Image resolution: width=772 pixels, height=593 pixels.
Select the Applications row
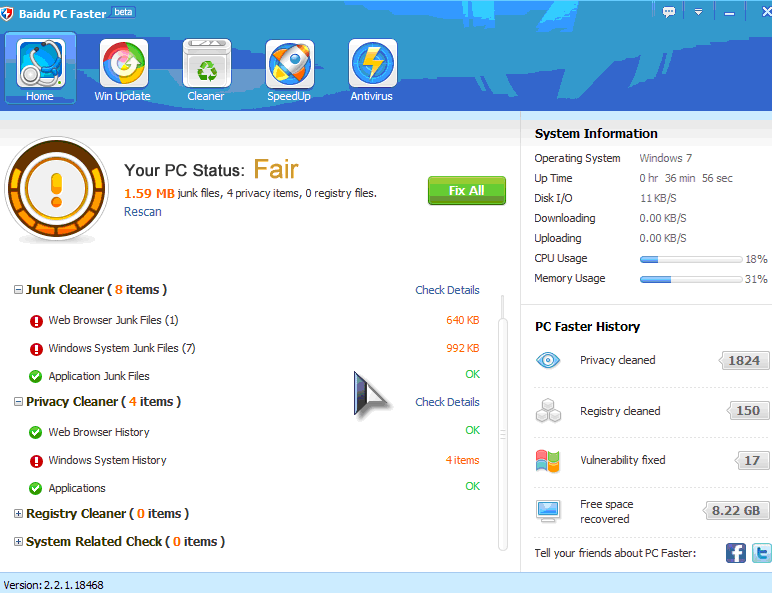click(255, 488)
